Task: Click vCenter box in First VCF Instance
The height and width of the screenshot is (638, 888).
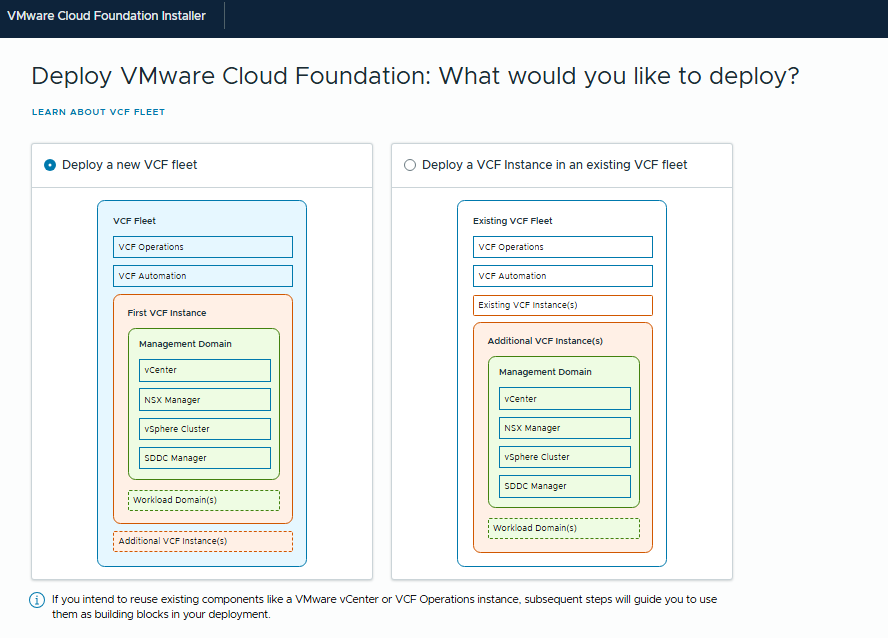Action: (205, 371)
